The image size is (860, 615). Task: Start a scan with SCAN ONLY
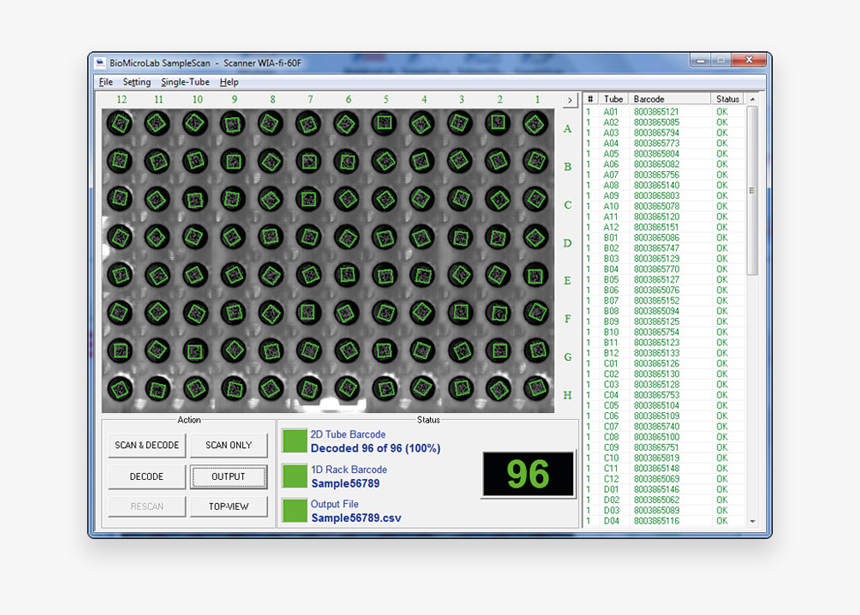point(229,445)
